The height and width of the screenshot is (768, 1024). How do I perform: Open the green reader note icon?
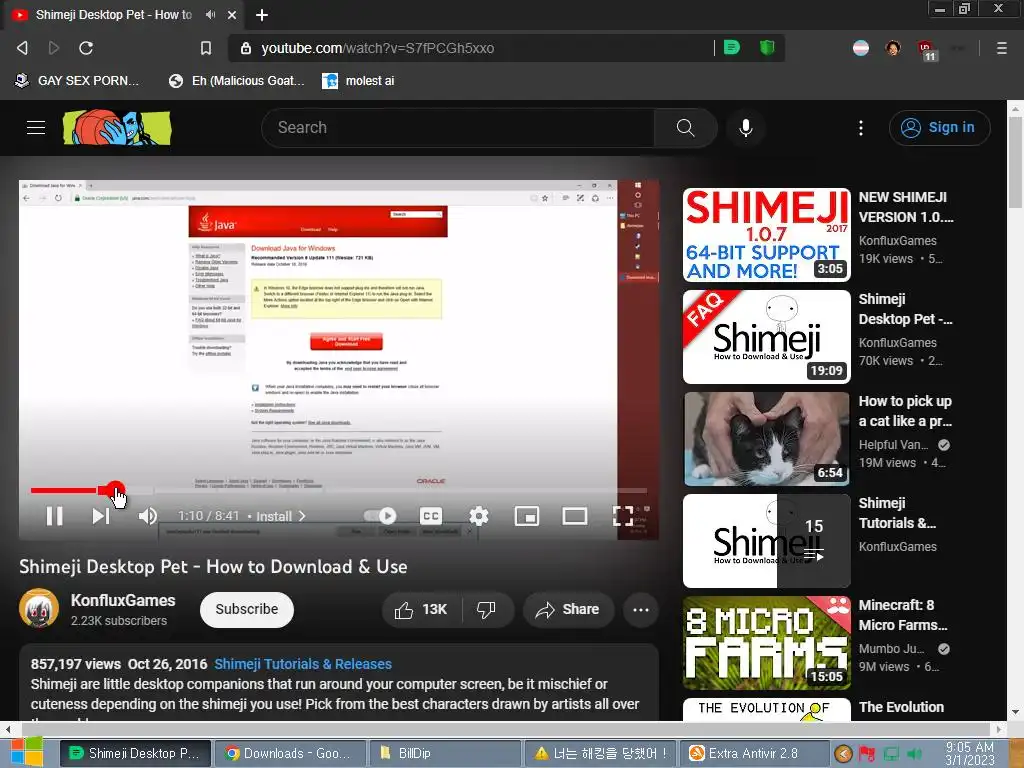click(732, 47)
